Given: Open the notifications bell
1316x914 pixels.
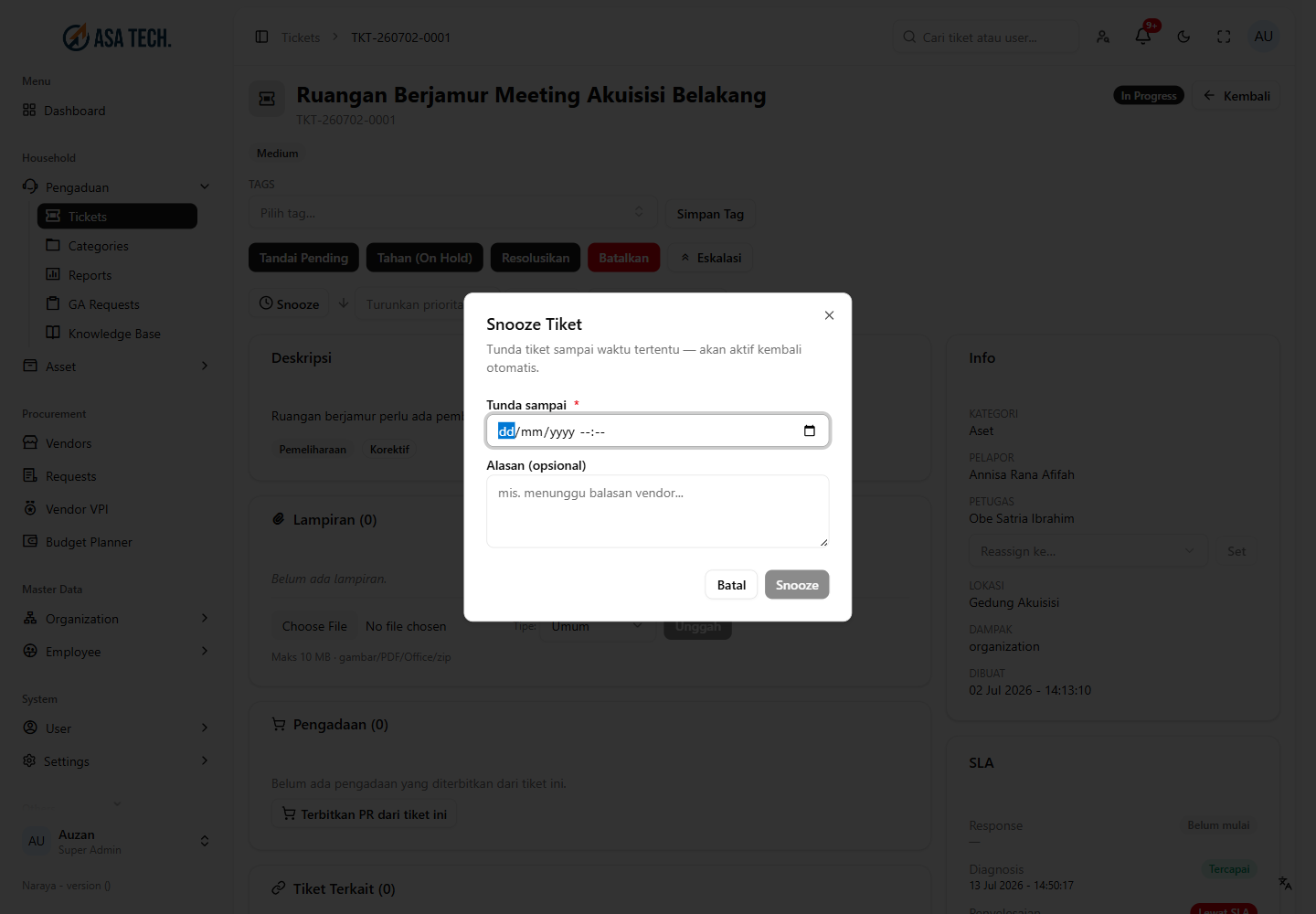Looking at the screenshot, I should coord(1143,37).
